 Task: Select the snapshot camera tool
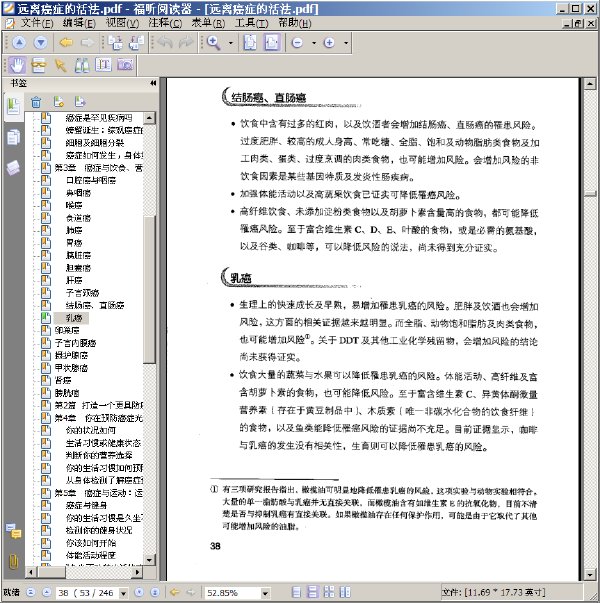pos(125,65)
